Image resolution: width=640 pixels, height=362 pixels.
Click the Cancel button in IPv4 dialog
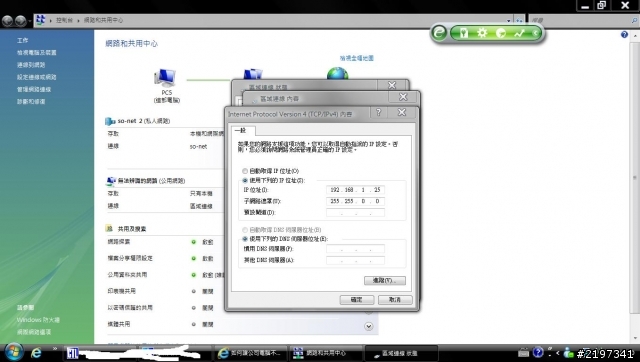pos(395,300)
